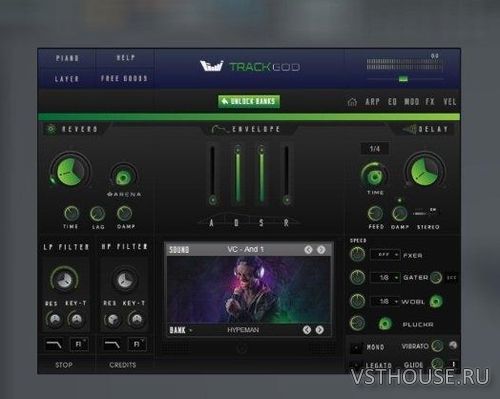Click the Reverb power icon

51,129
